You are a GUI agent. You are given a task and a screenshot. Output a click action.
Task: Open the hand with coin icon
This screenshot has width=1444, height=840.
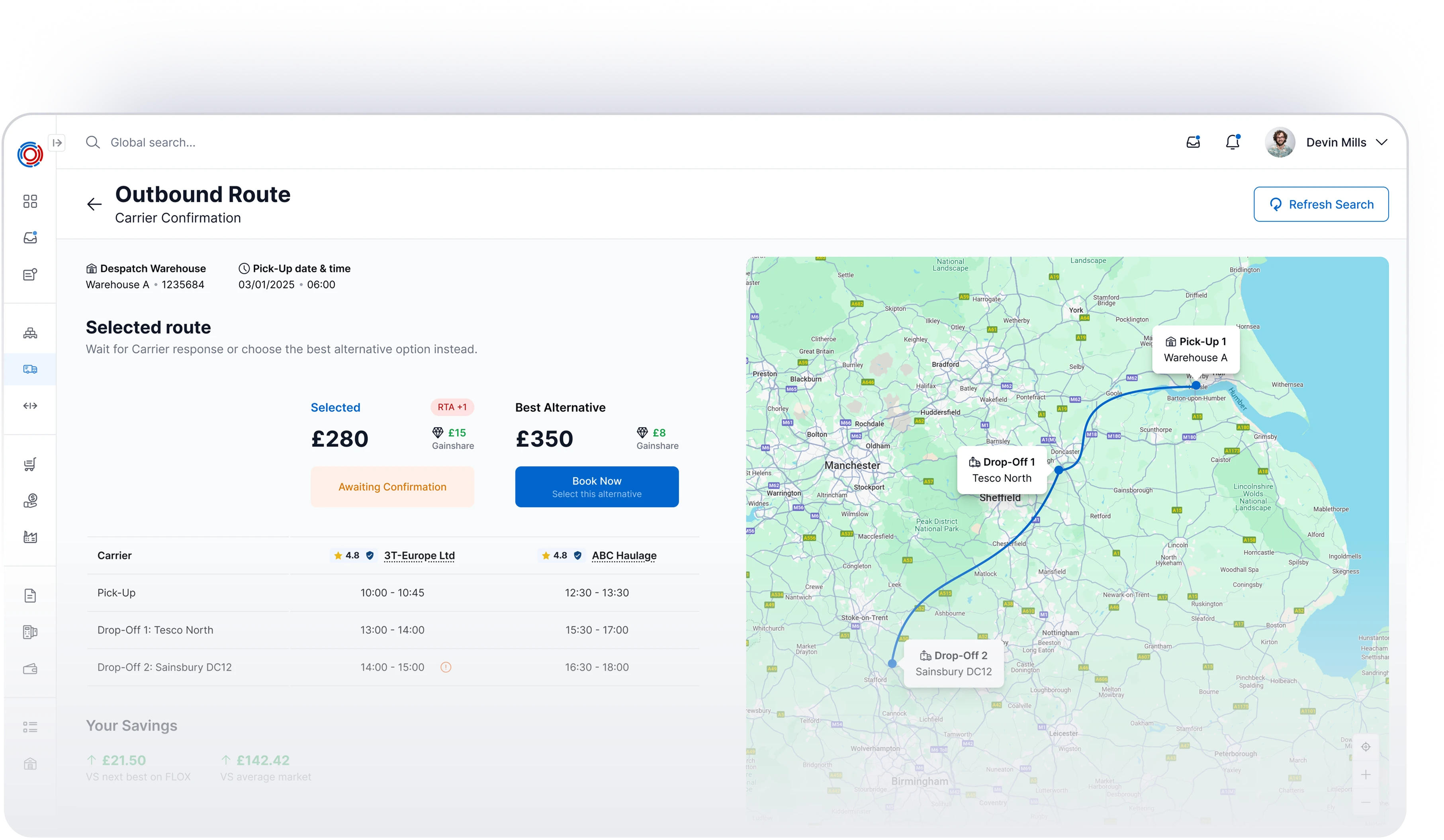pyautogui.click(x=30, y=501)
